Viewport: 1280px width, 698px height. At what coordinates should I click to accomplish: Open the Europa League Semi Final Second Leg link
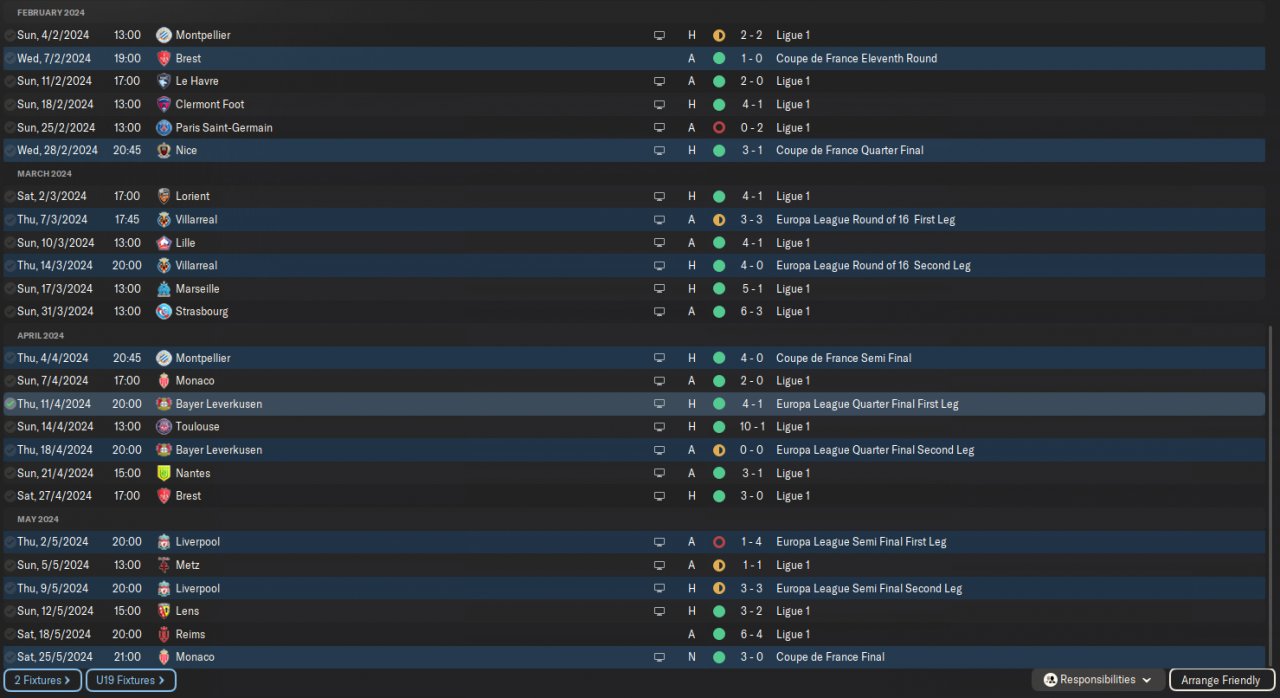[868, 588]
